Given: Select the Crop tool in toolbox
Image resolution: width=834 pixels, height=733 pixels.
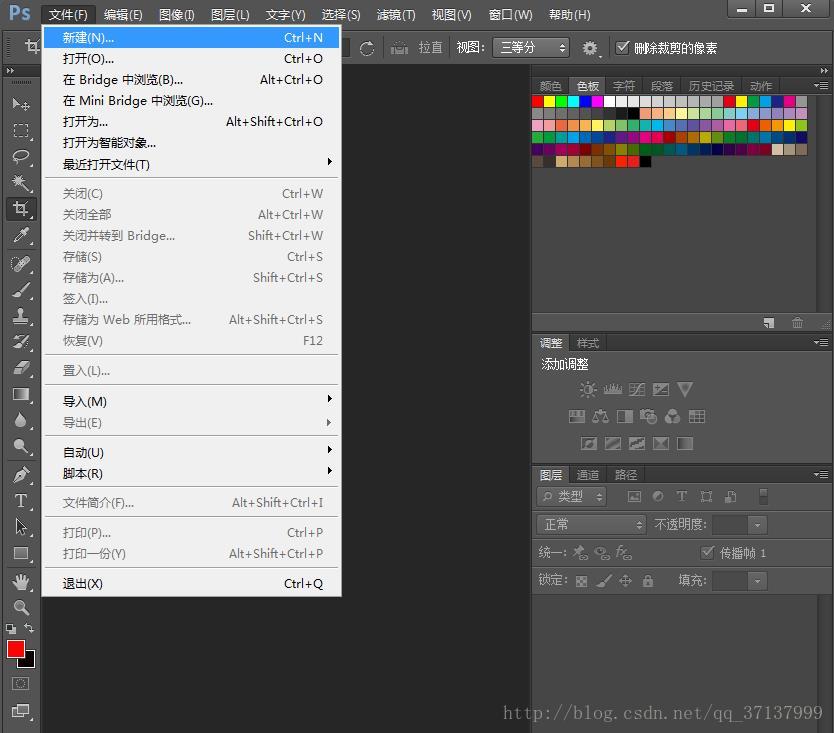Looking at the screenshot, I should [x=21, y=209].
